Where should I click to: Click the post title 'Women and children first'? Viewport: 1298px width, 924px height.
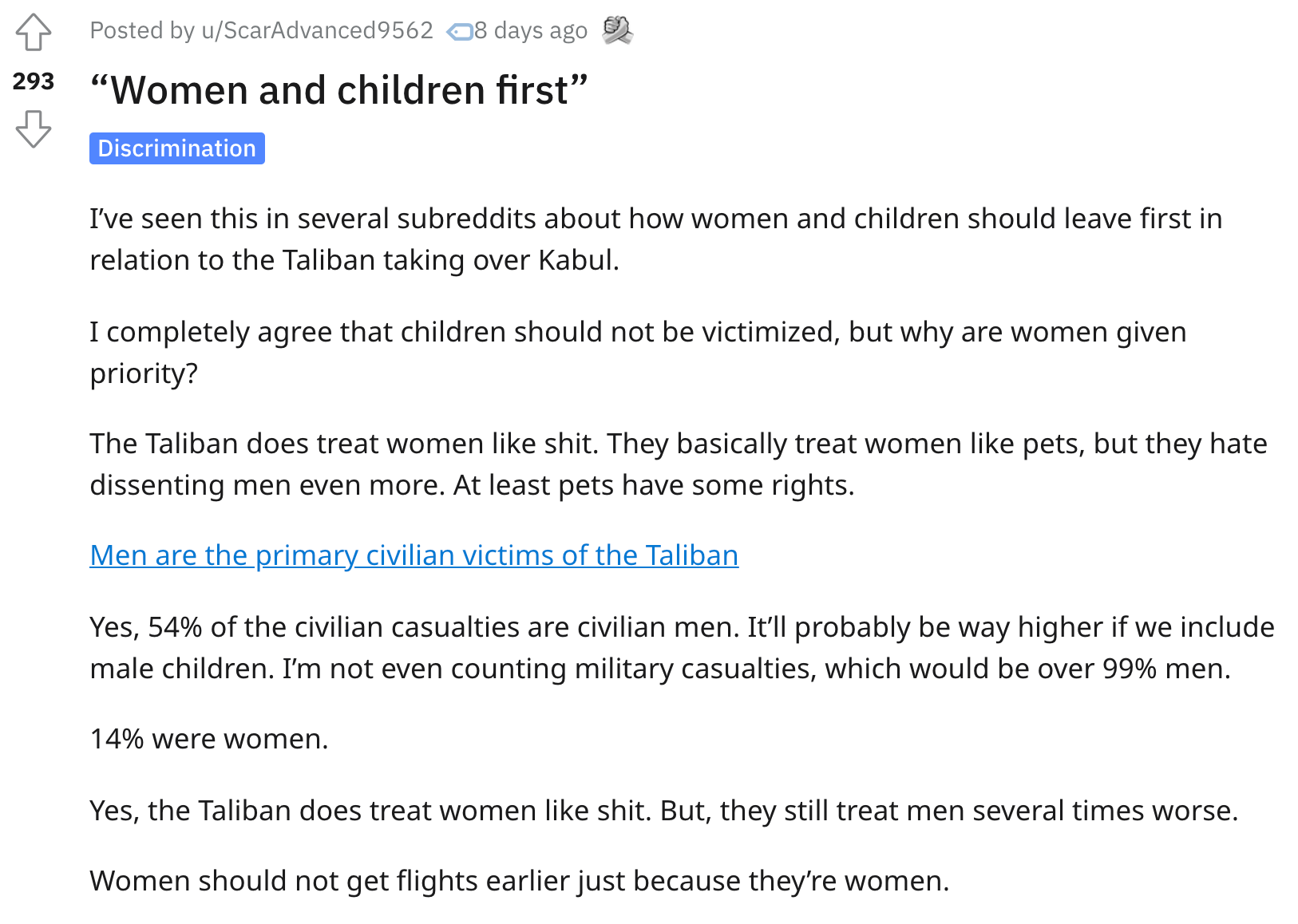point(339,89)
